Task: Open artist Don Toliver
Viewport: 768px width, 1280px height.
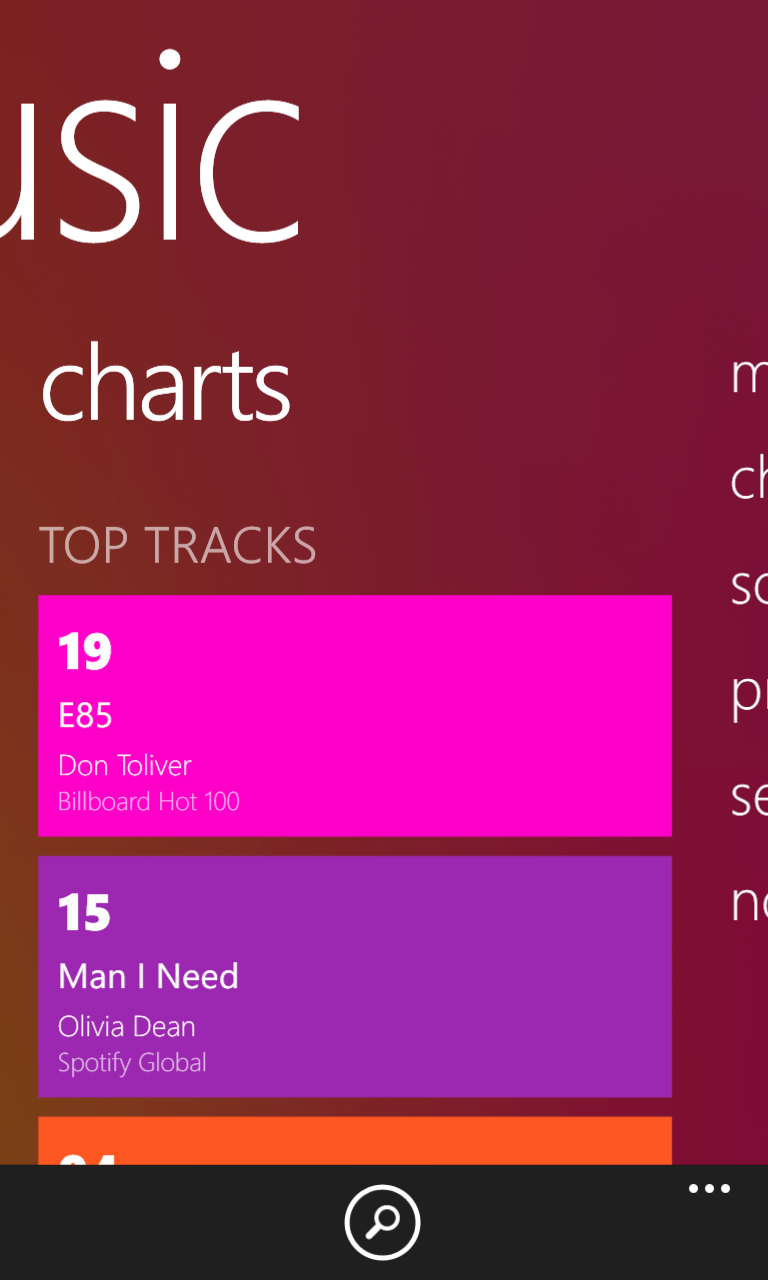Action: click(125, 765)
